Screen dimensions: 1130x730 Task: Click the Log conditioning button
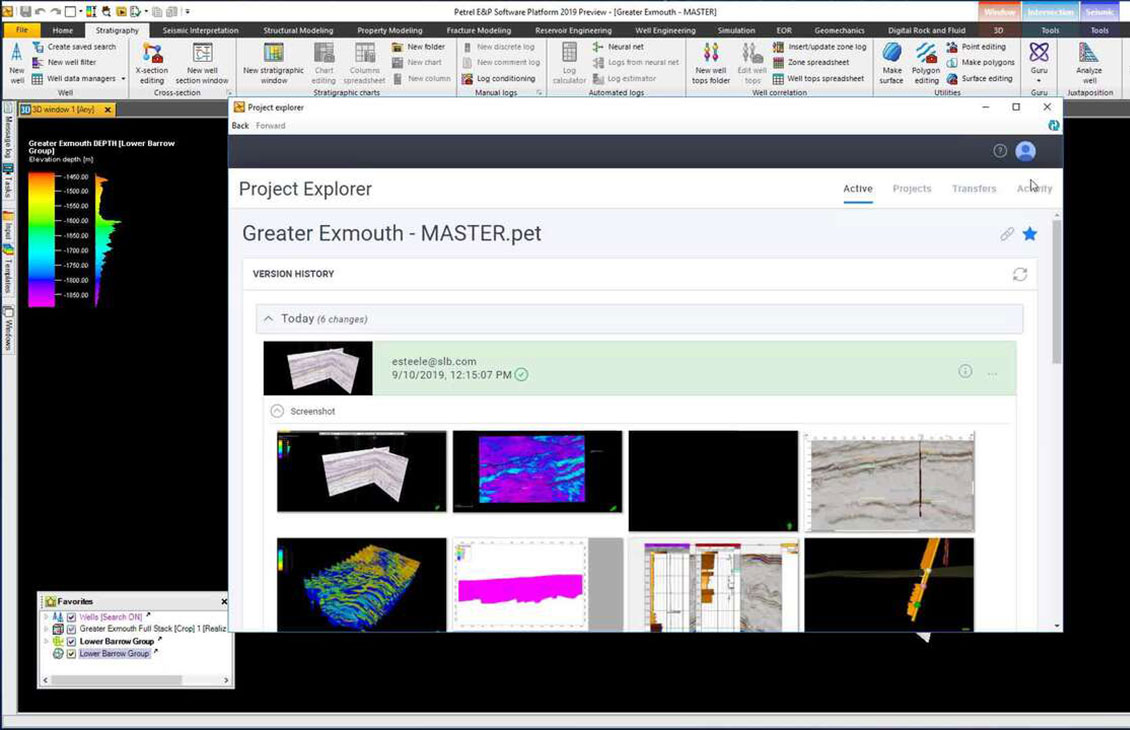(499, 79)
